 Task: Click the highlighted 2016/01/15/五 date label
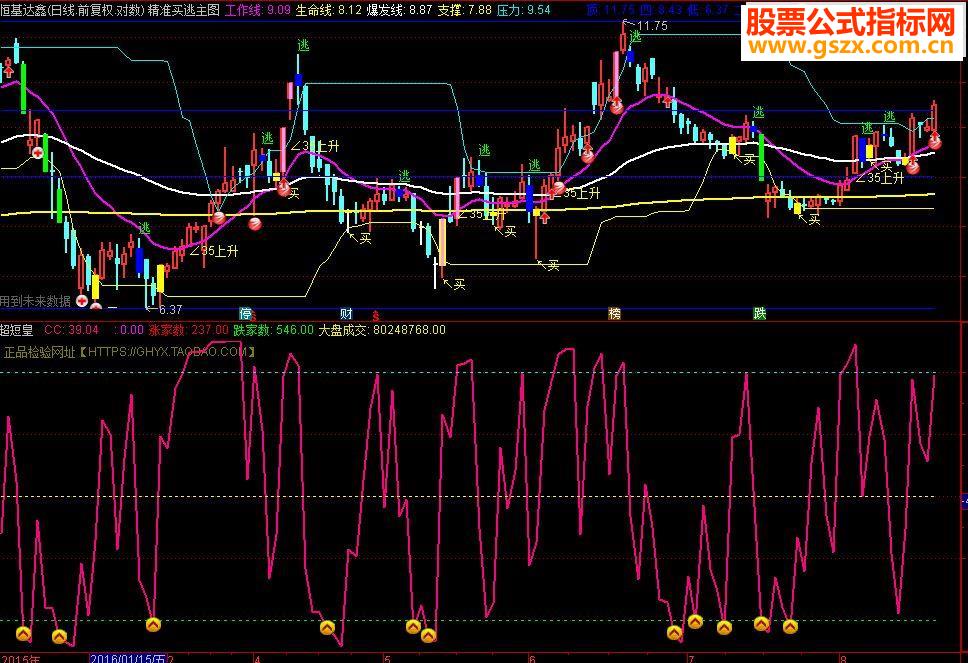pos(128,659)
